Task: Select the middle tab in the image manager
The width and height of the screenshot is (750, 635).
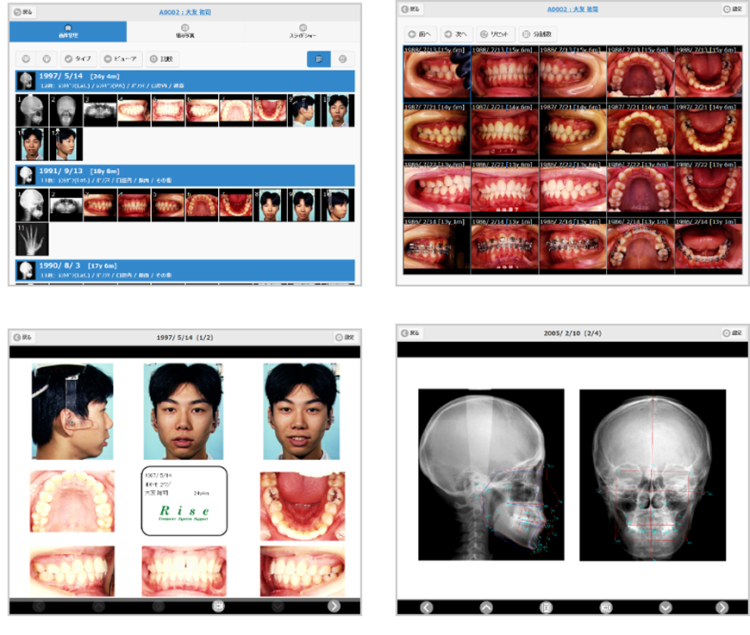Action: [x=185, y=32]
